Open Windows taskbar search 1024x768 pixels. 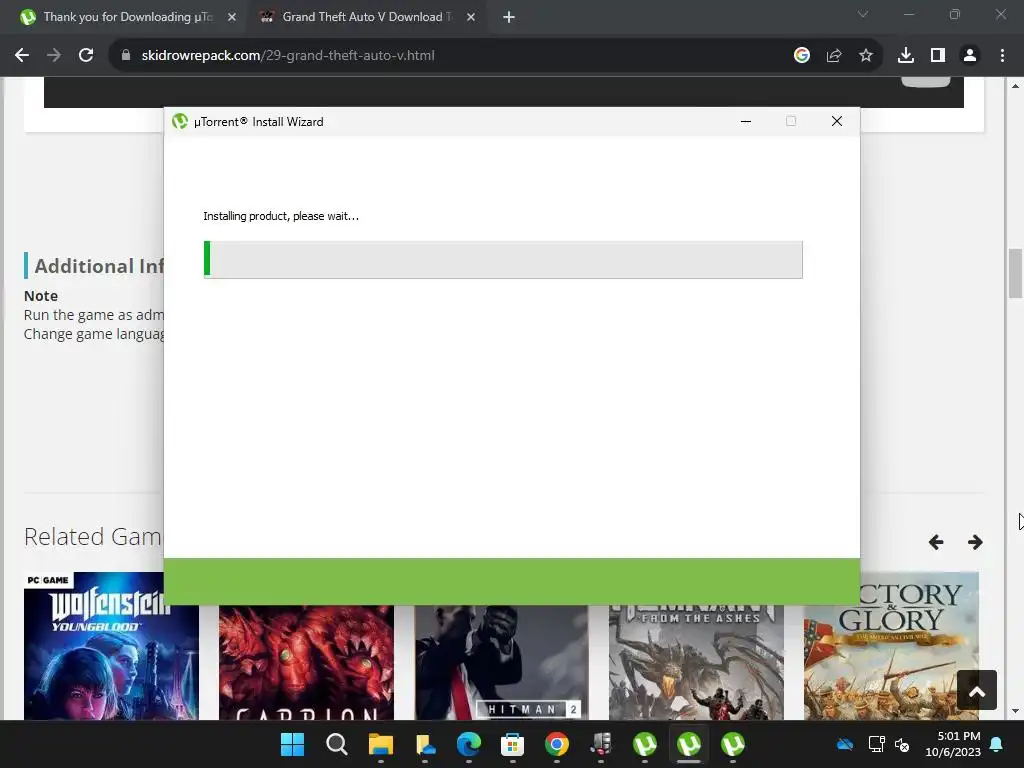(336, 744)
